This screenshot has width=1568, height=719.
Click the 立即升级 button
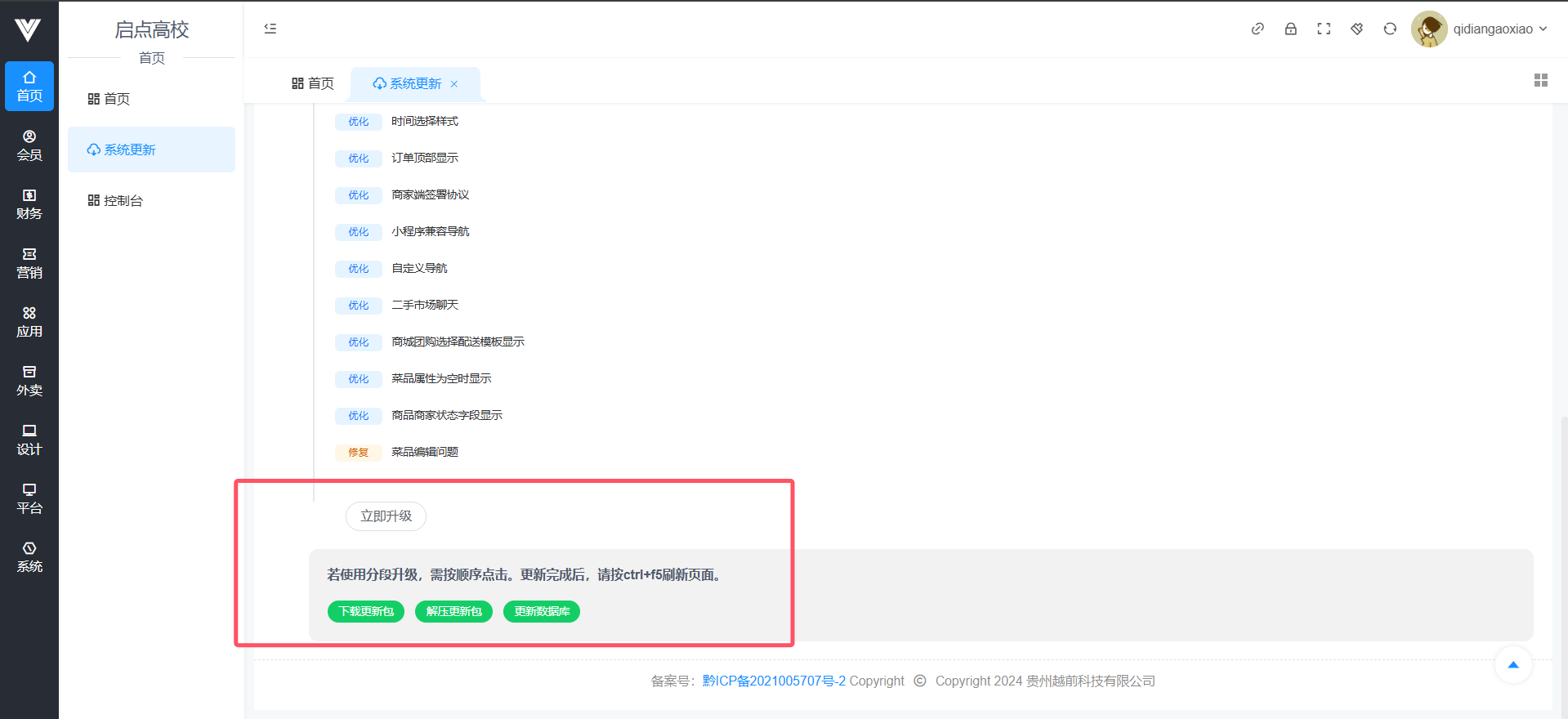[x=386, y=516]
